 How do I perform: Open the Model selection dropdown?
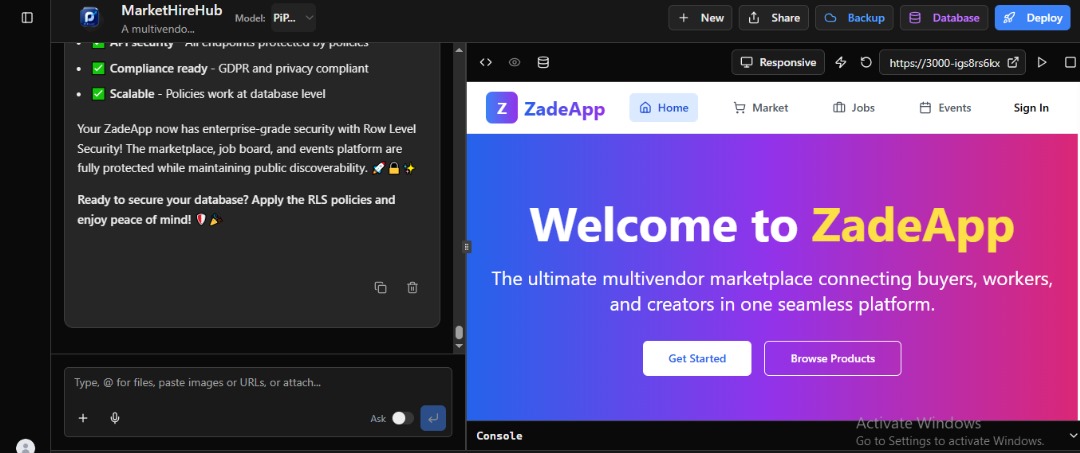(293, 18)
